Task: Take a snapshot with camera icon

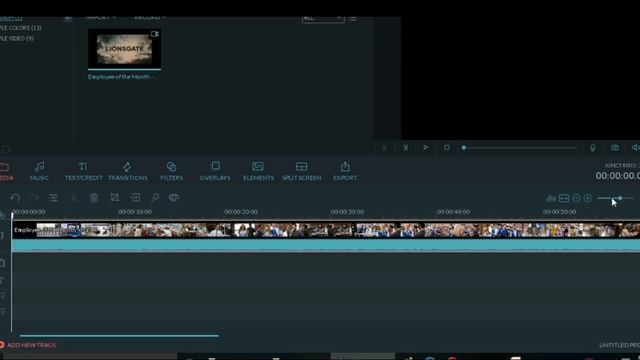Action: (615, 148)
